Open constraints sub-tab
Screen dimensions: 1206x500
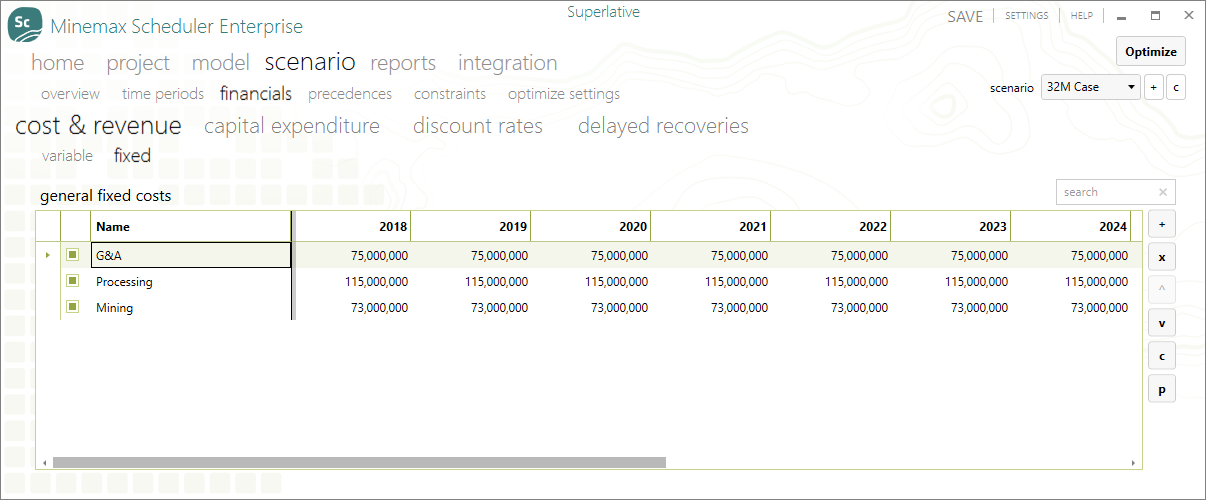pos(450,94)
